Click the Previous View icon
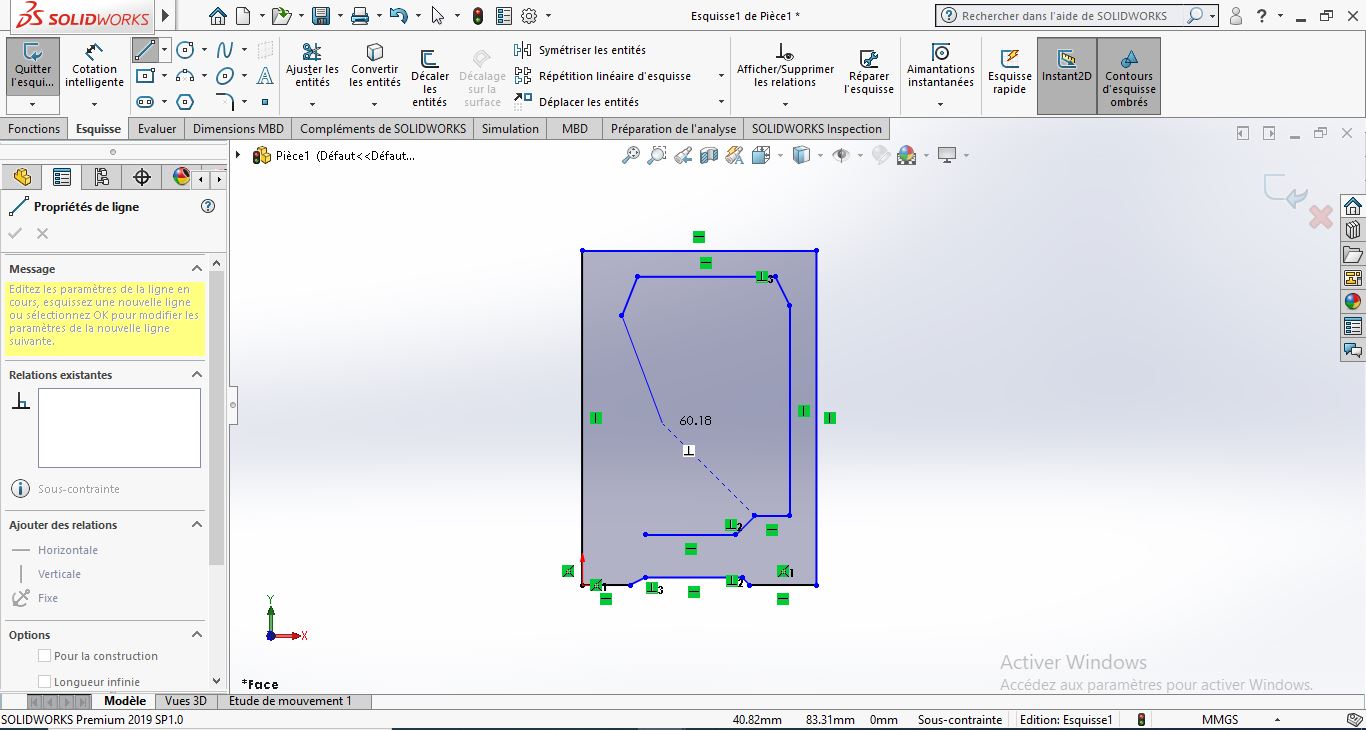Image resolution: width=1366 pixels, height=730 pixels. pos(683,155)
